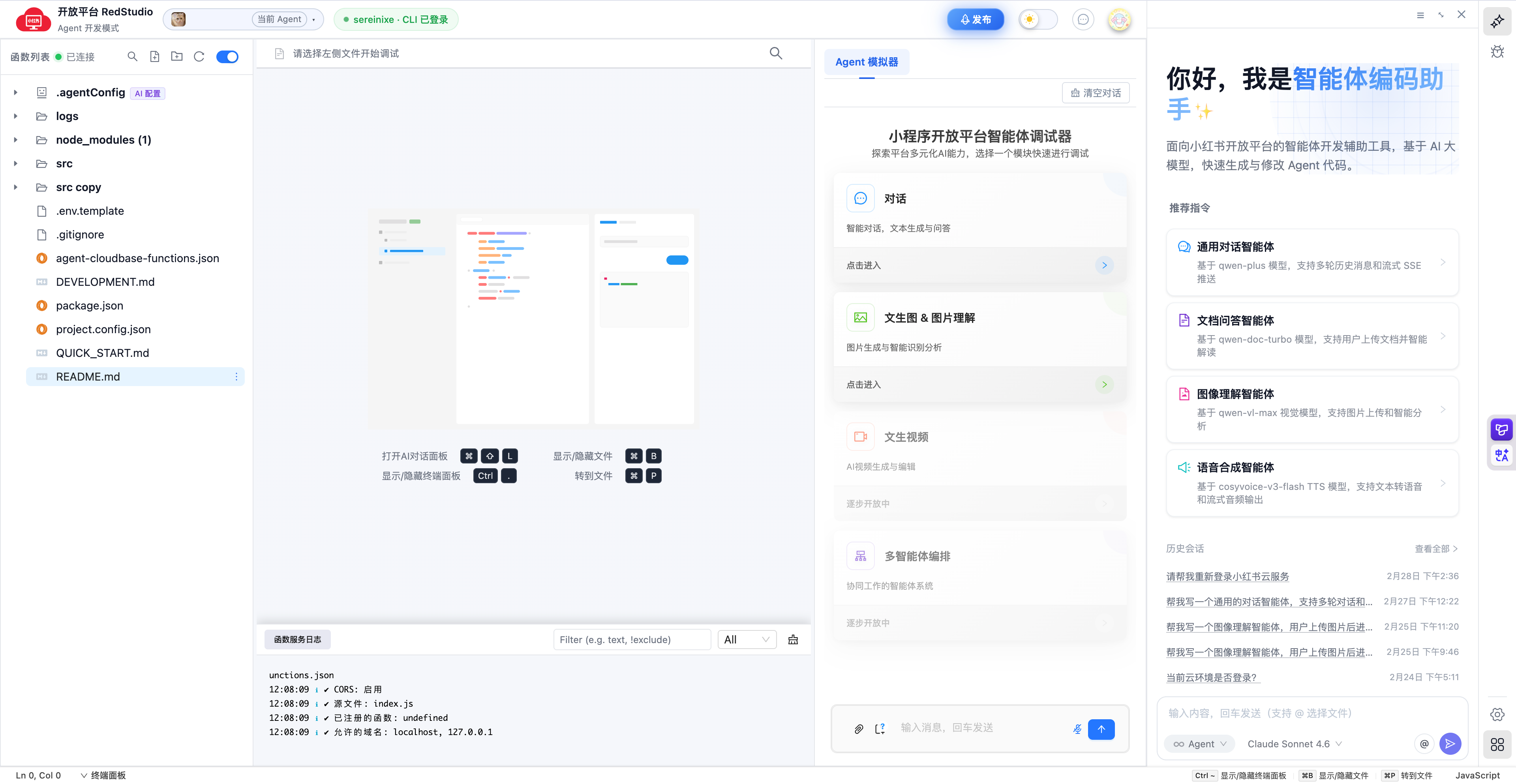The width and height of the screenshot is (1516, 784).
Task: Click the @ mention icon in assistant input
Action: pos(1424,744)
